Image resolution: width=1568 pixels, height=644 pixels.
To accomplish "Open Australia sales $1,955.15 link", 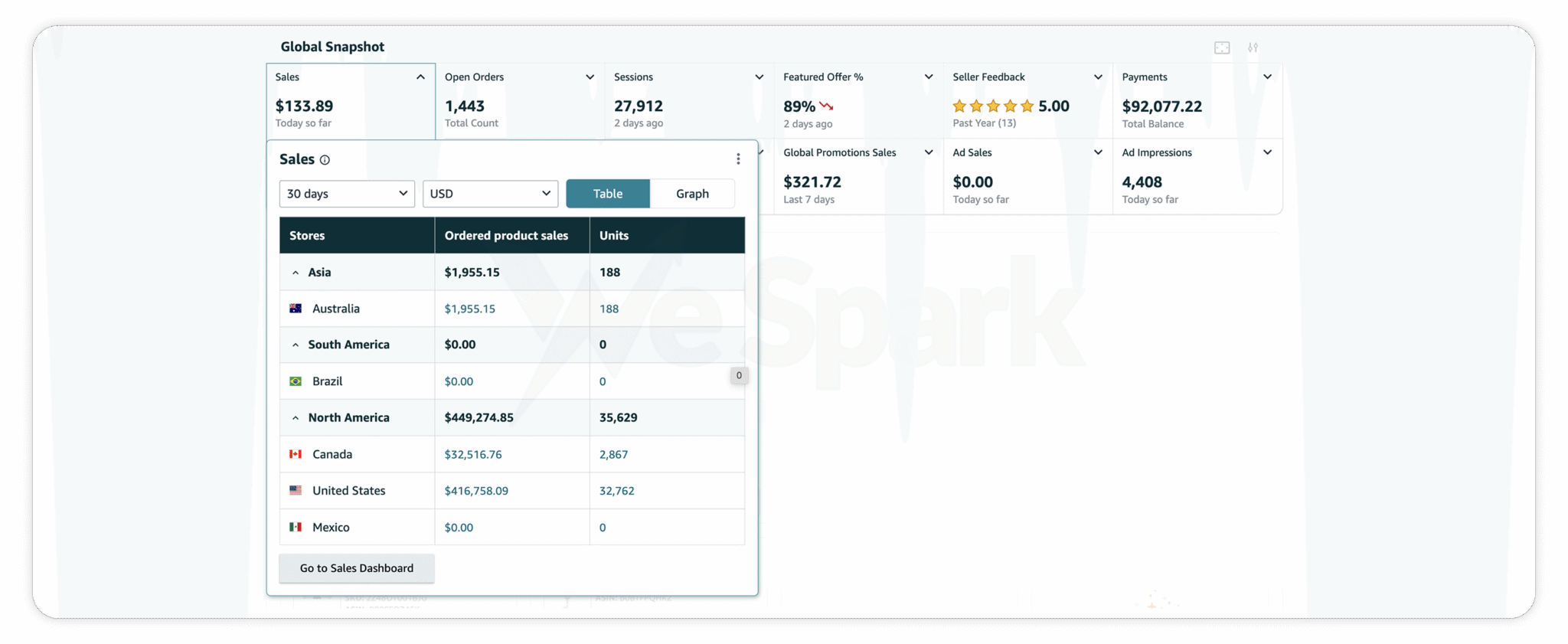I will click(469, 309).
